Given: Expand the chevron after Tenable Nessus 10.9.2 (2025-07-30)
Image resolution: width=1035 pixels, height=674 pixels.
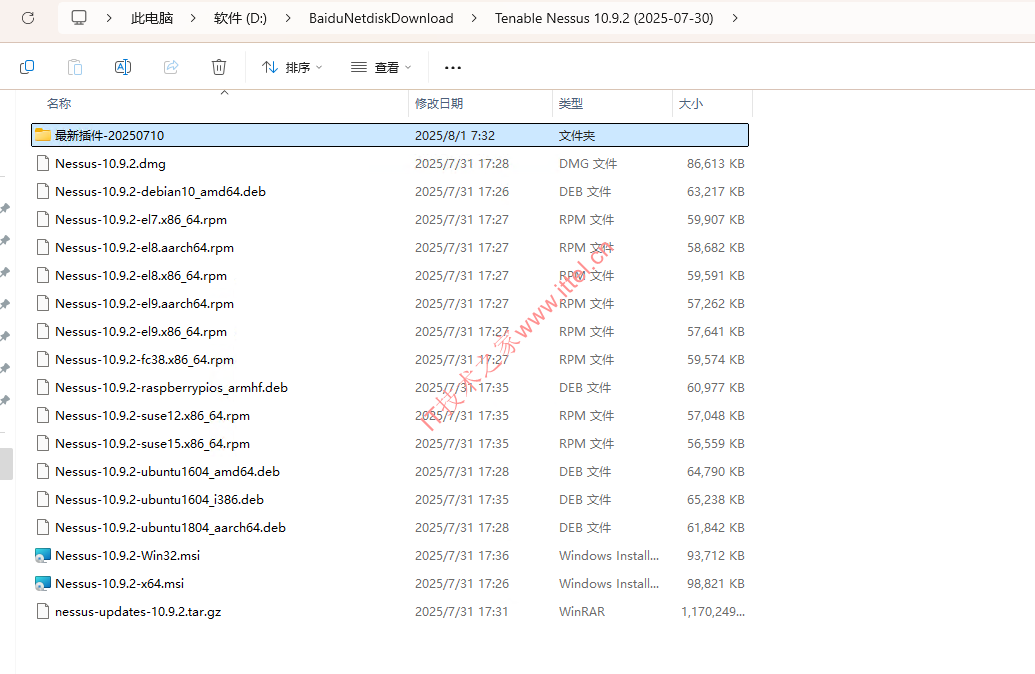Looking at the screenshot, I should tap(735, 18).
